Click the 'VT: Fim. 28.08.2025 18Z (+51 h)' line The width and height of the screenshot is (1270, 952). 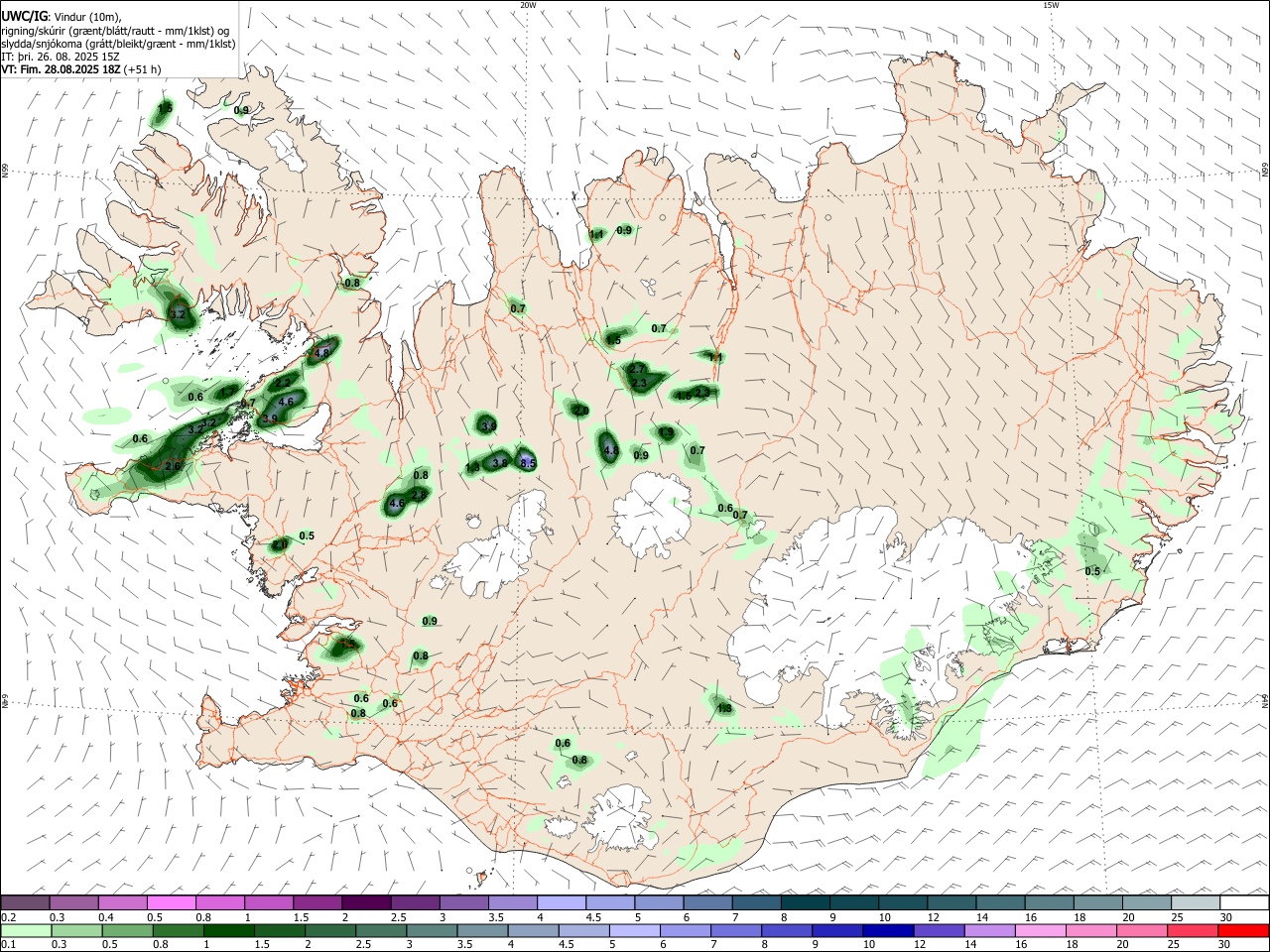81,69
